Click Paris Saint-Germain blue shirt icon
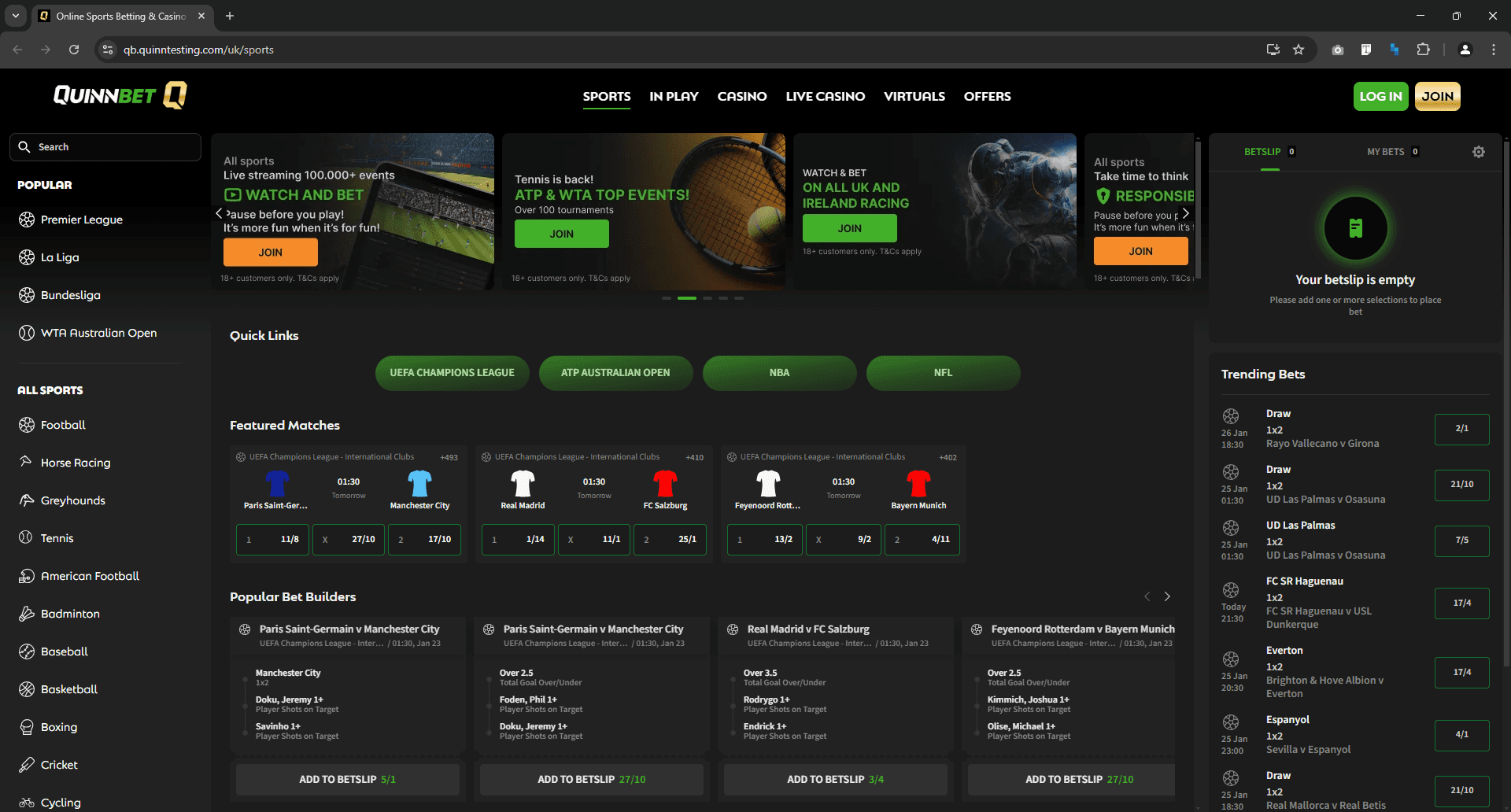Viewport: 1511px width, 812px height. pyautogui.click(x=277, y=483)
